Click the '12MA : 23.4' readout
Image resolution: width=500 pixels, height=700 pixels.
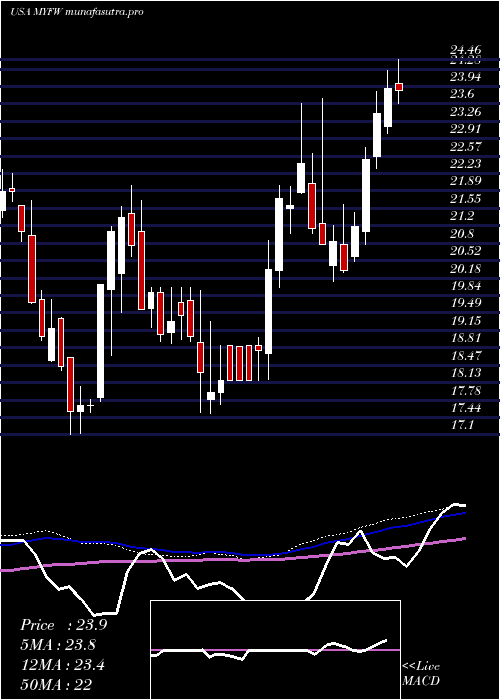pos(62,664)
